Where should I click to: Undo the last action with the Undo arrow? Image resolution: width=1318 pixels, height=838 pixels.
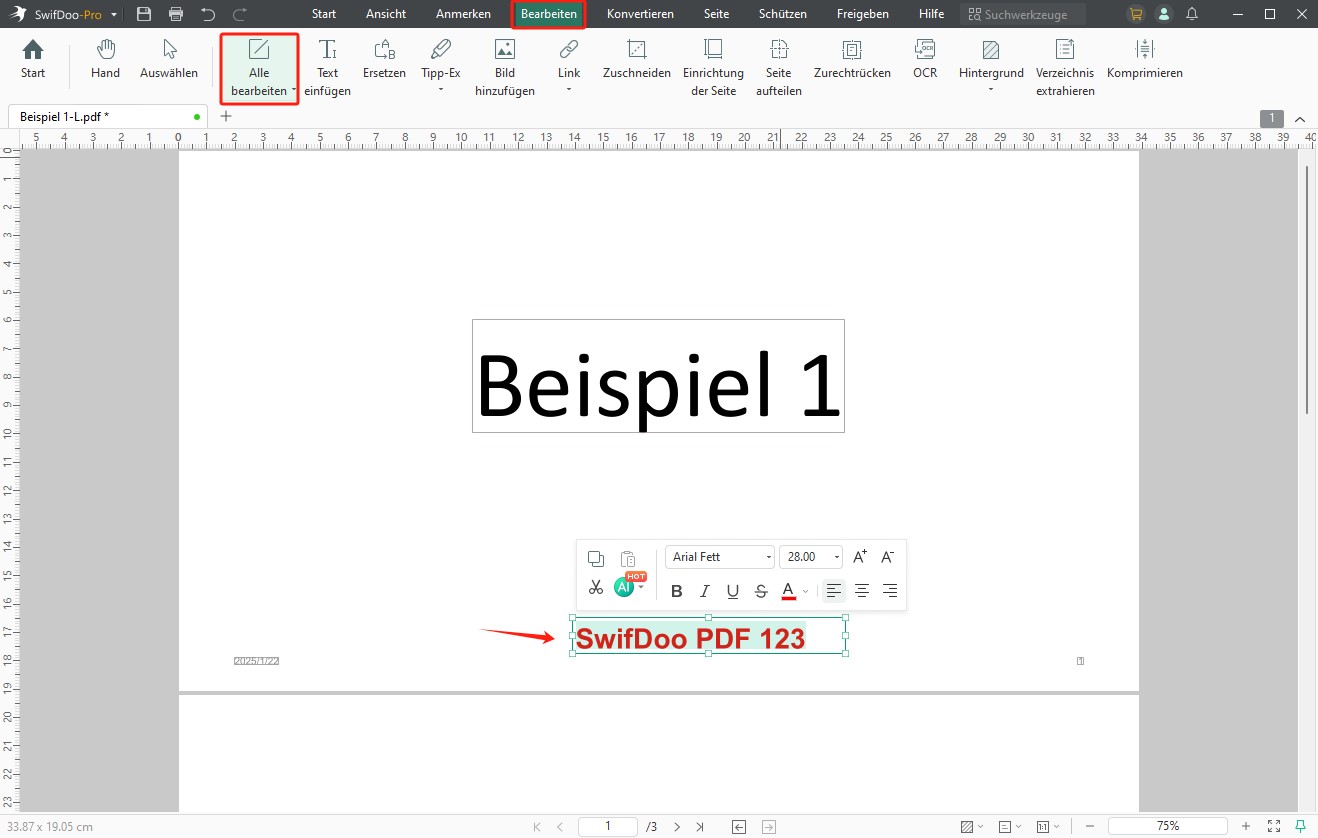click(208, 14)
